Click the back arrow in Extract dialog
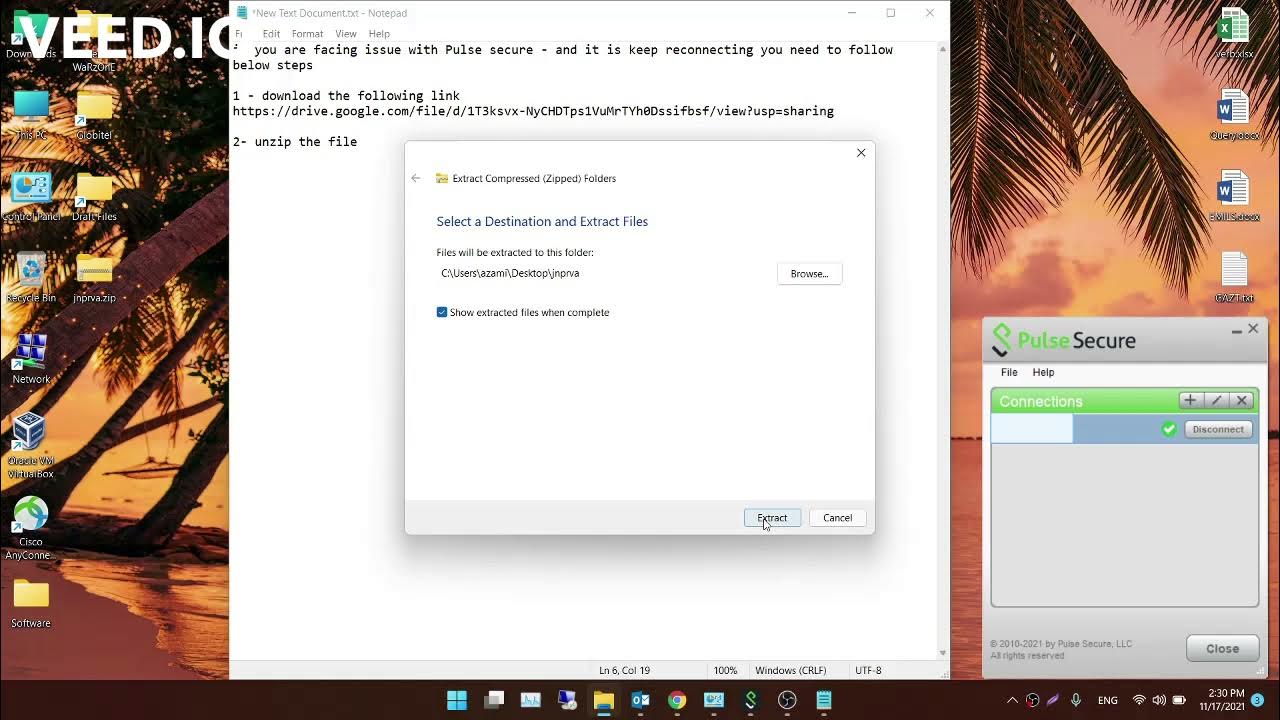 coord(416,178)
